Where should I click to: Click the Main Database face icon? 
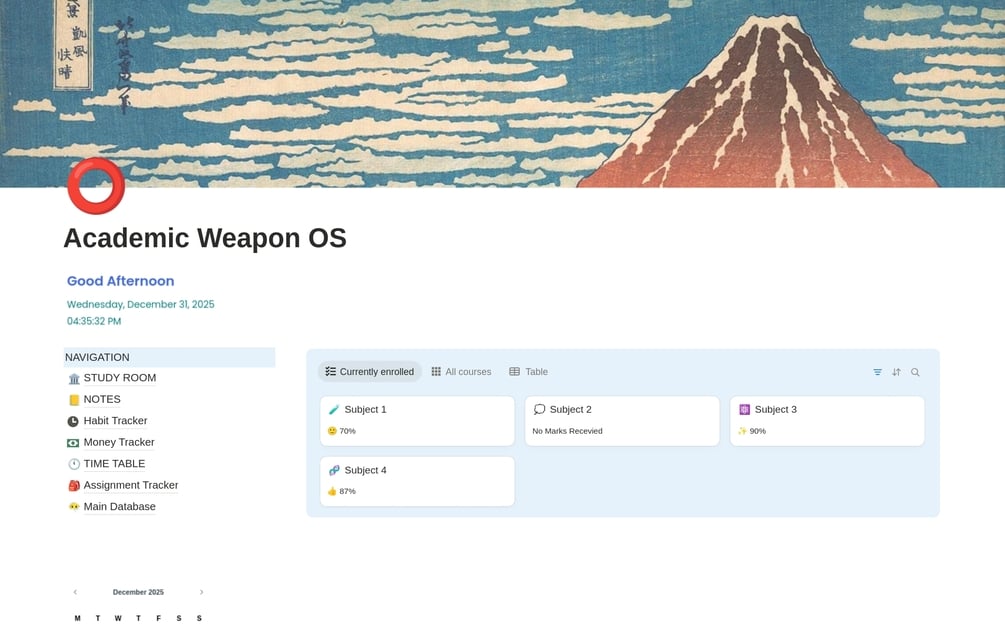pos(74,507)
